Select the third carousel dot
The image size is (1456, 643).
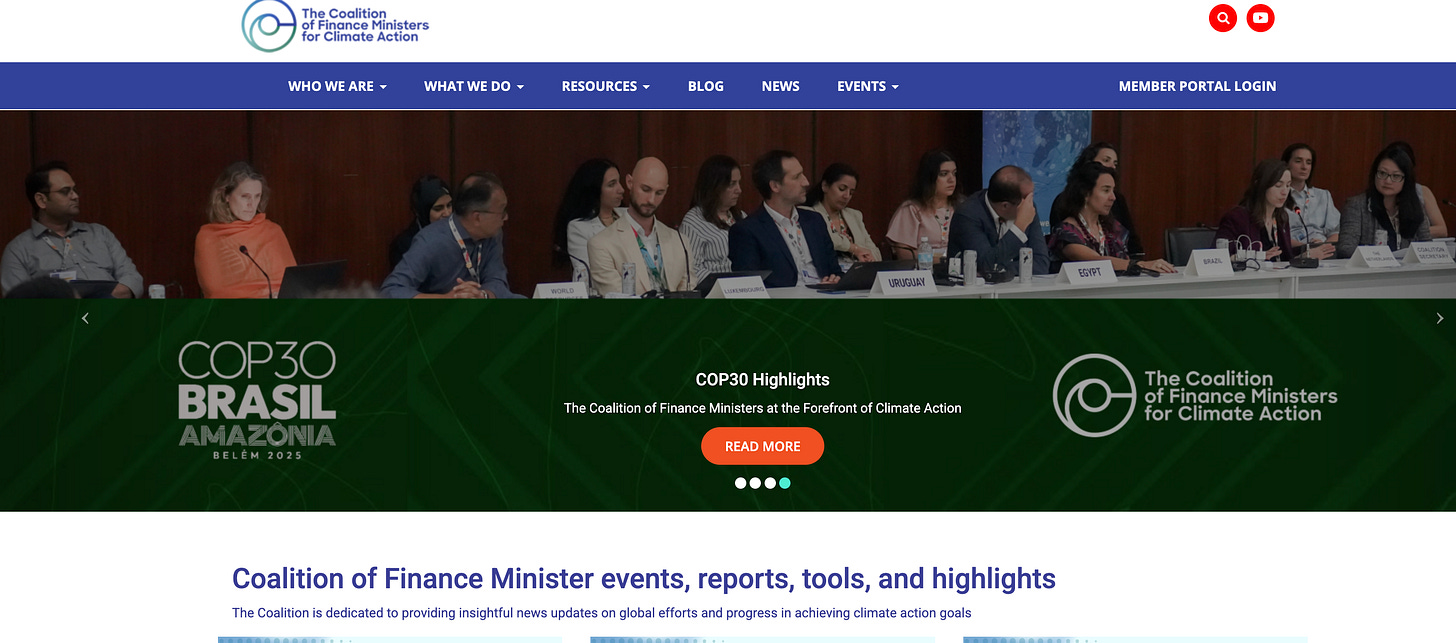(770, 483)
